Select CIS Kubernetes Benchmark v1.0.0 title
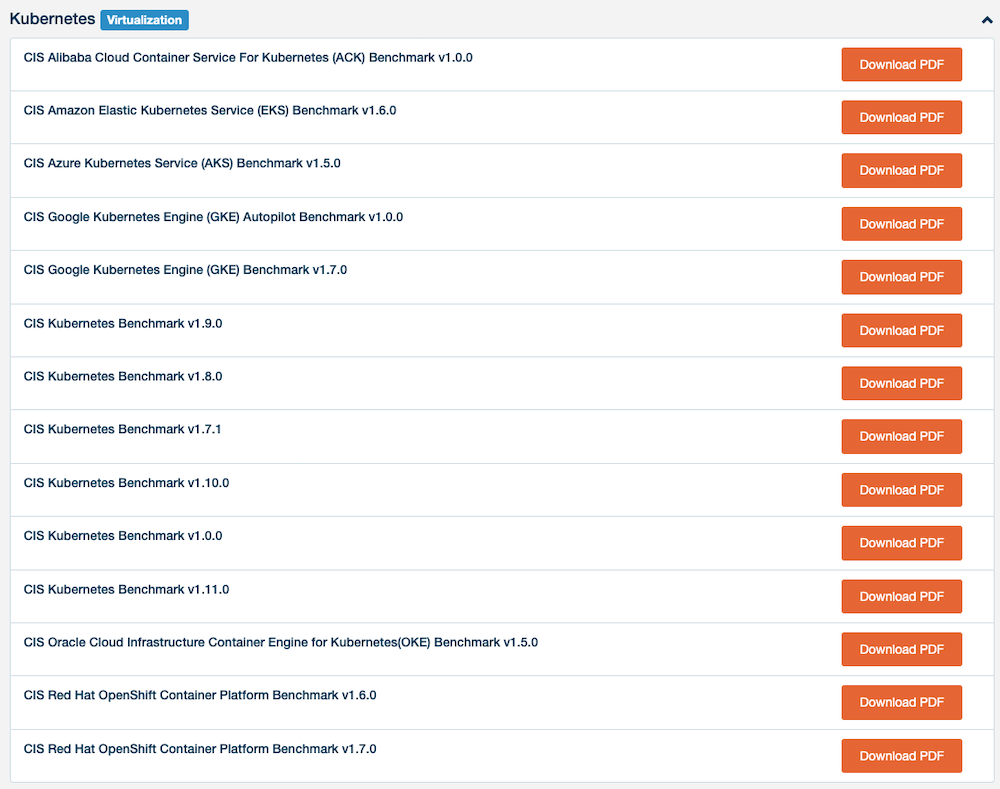The image size is (1000, 789). coord(123,536)
